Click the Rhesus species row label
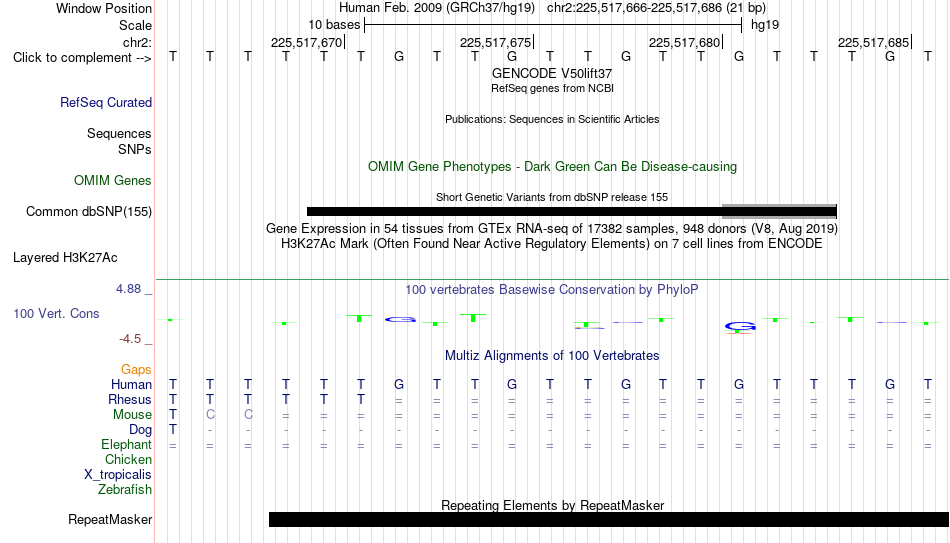The width and height of the screenshot is (950, 543). coord(130,400)
